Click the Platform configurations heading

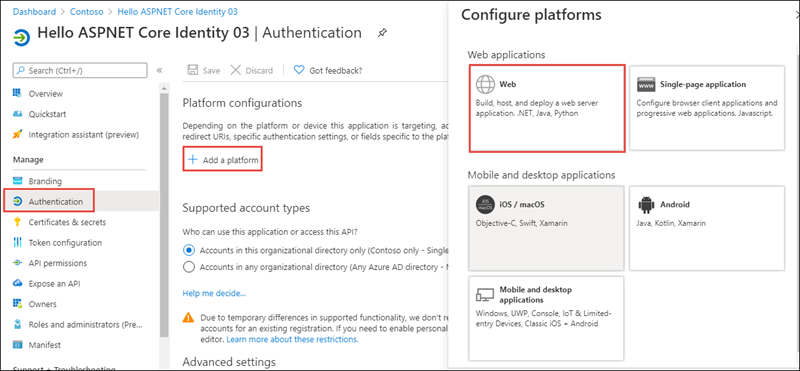242,103
